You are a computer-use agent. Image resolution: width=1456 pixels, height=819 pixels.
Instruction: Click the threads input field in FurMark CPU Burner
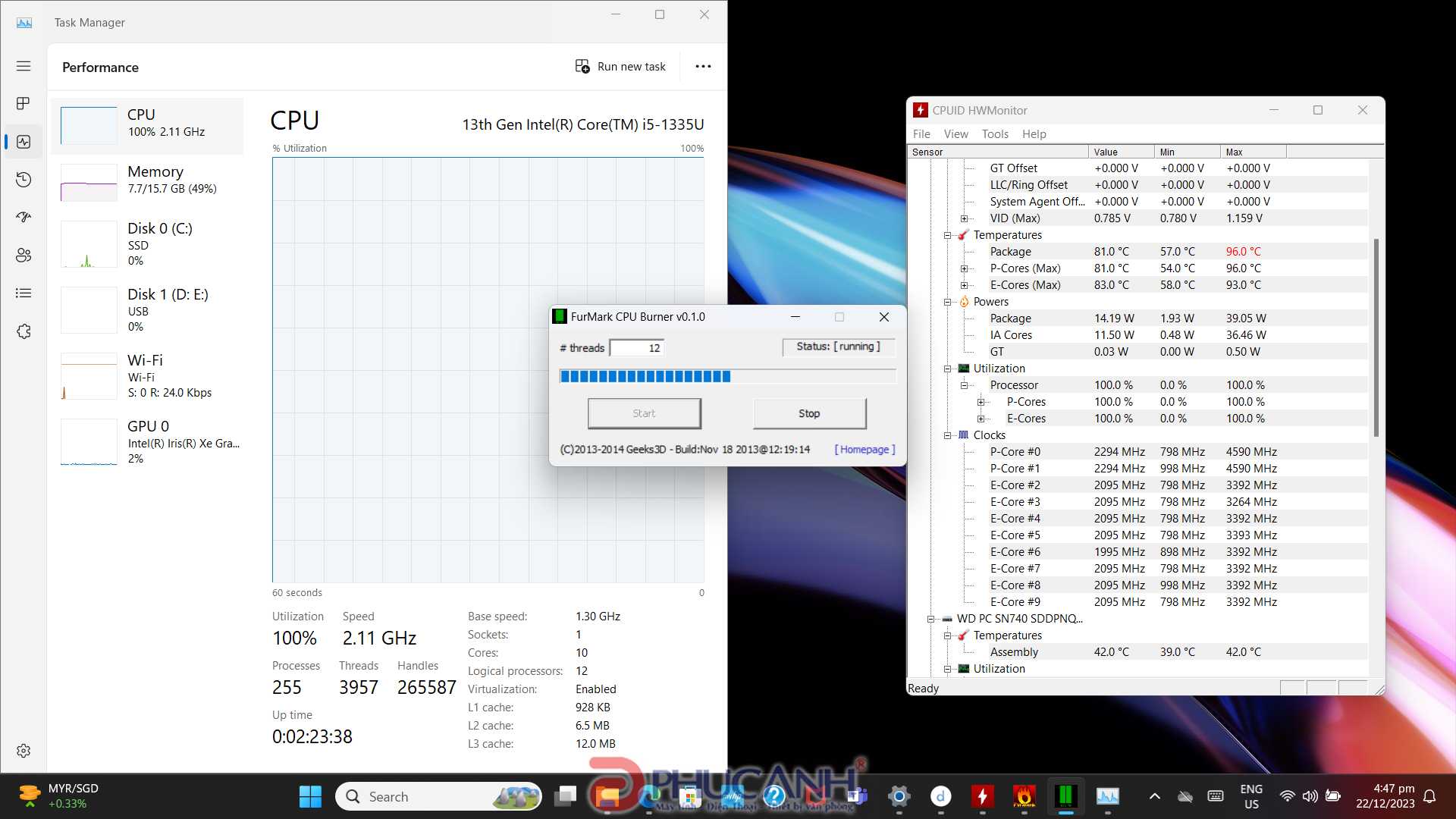pyautogui.click(x=637, y=348)
